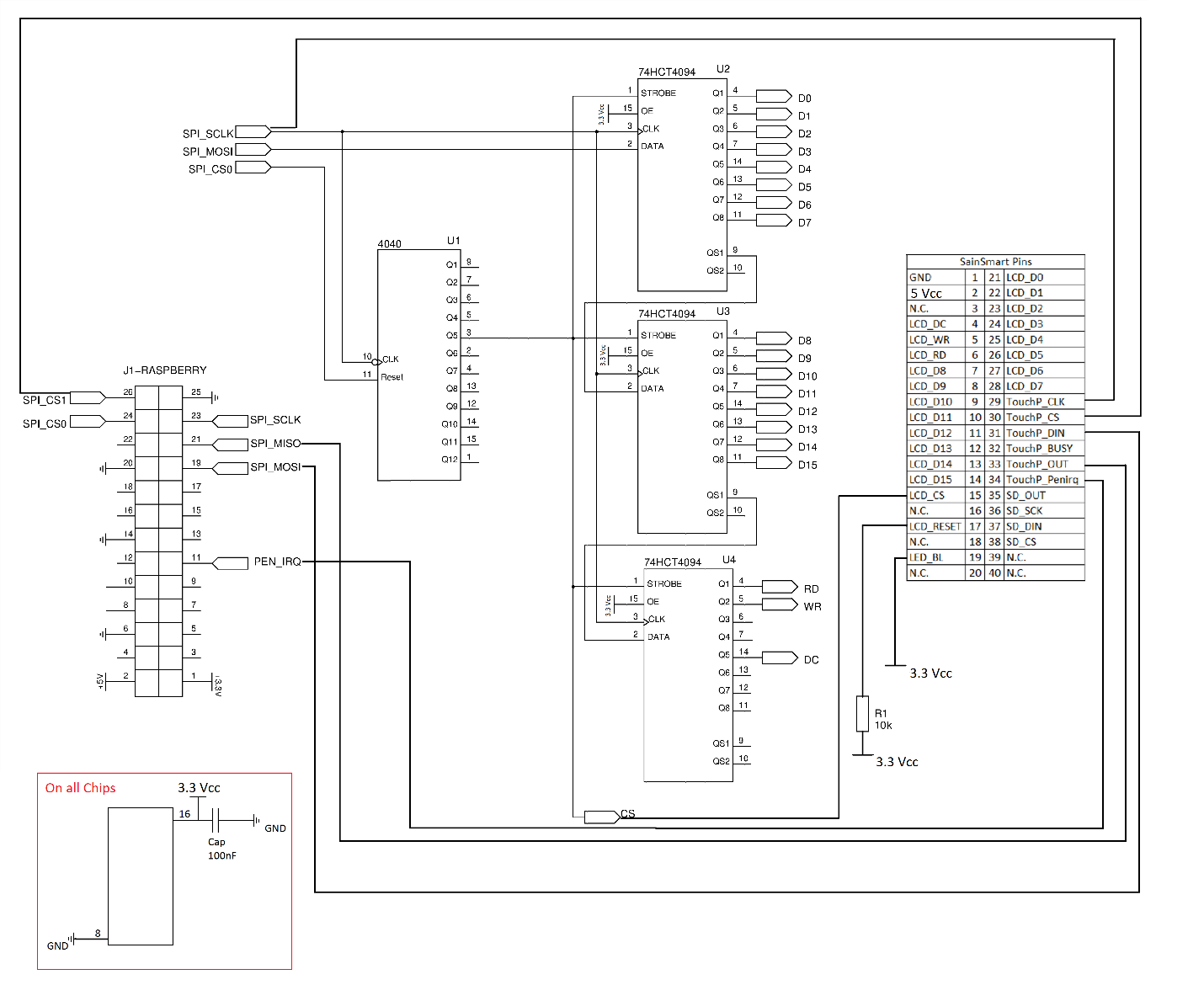
Task: Click the SPI_CS1 label
Action: pyautogui.click(x=45, y=400)
